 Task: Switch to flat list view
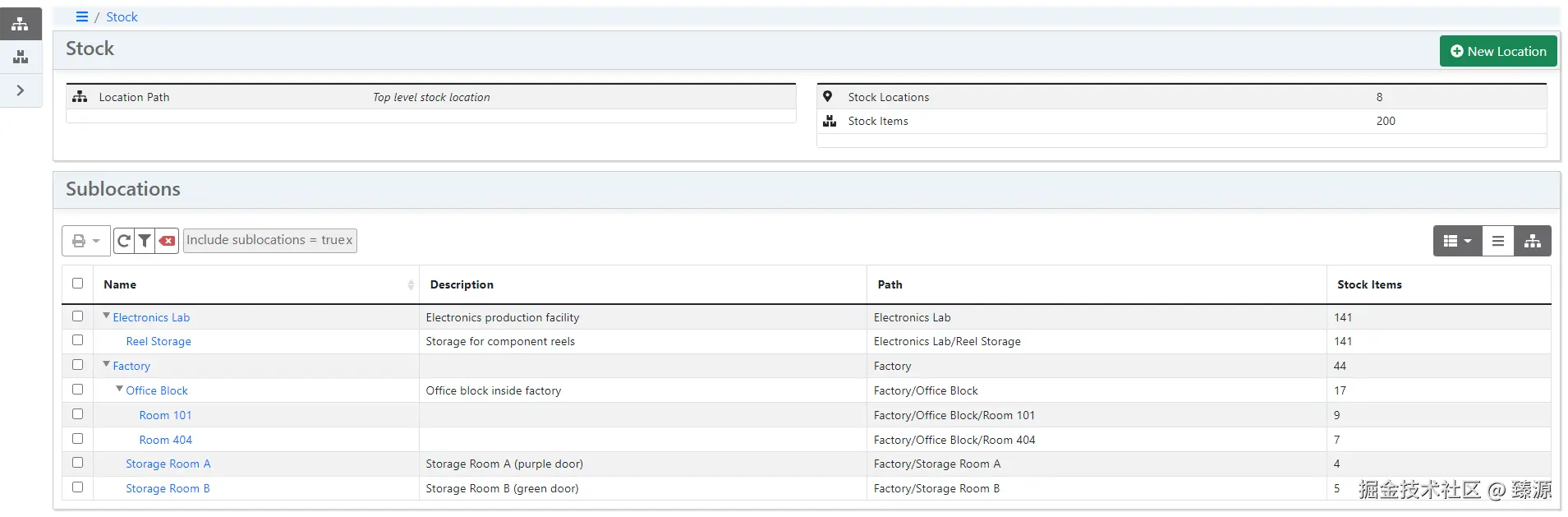(1497, 241)
